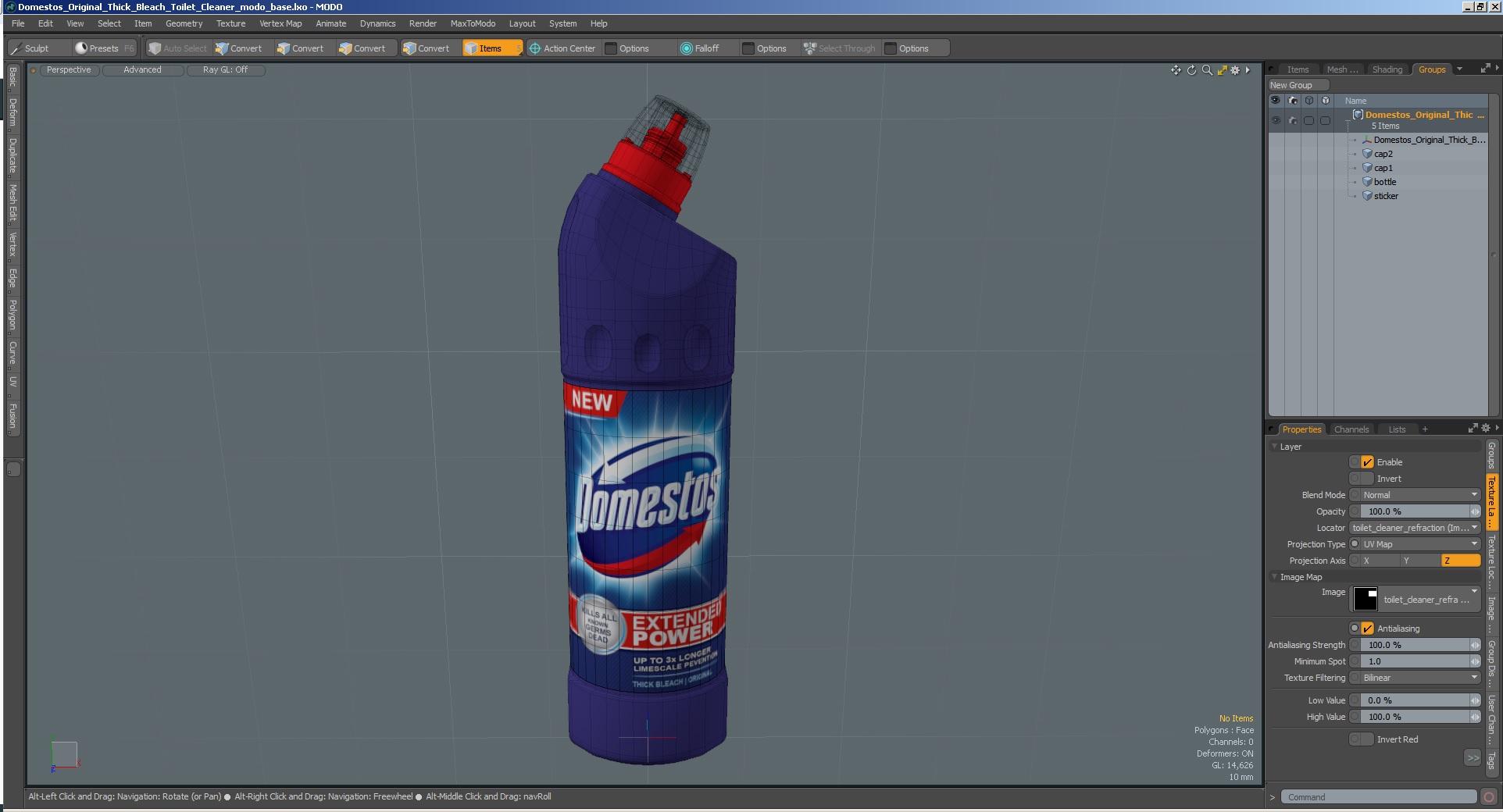The height and width of the screenshot is (812, 1503).
Task: Toggle render camera for Domestos group
Action: 1293,120
